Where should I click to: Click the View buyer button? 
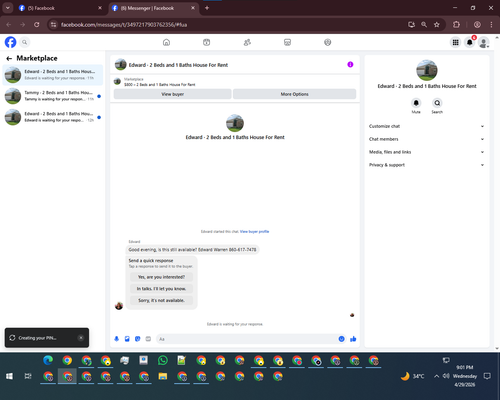point(173,94)
